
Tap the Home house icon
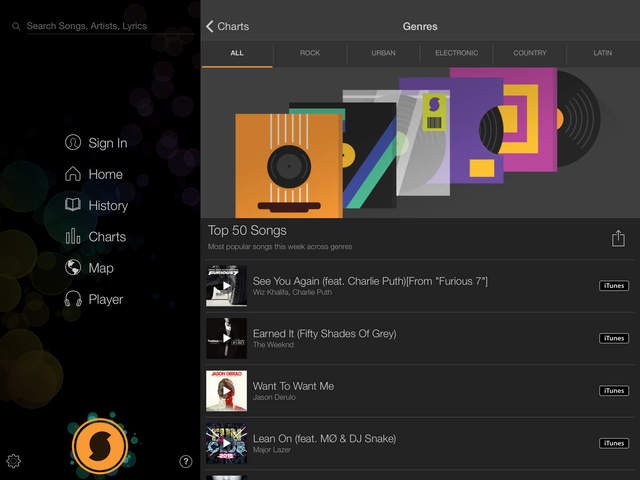point(73,174)
